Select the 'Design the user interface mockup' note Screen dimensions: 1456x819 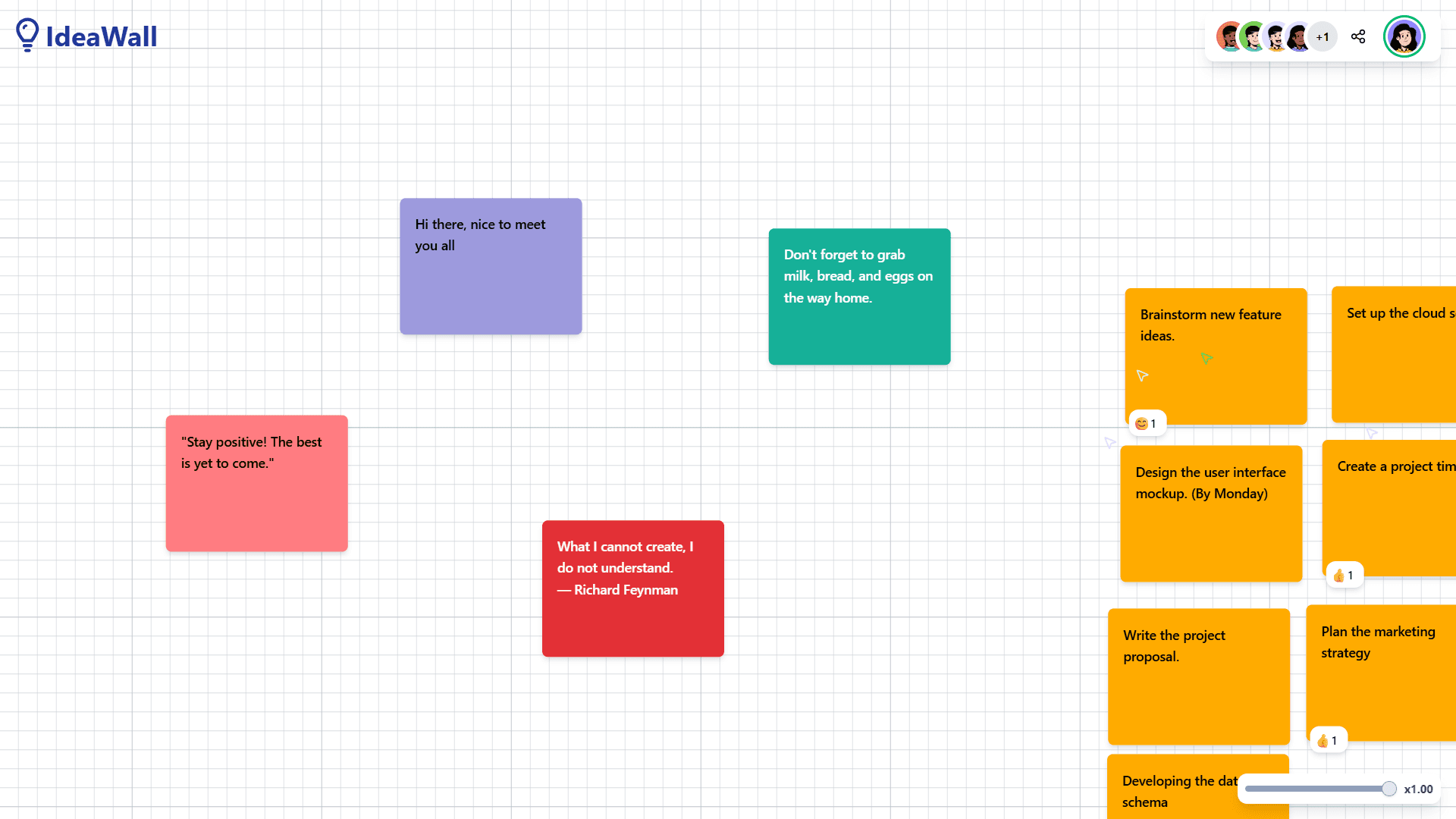pyautogui.click(x=1210, y=513)
